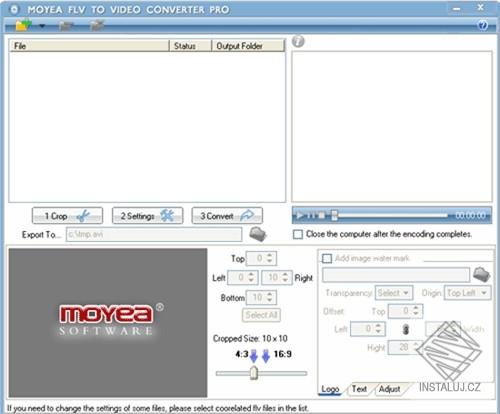
Task: Sort the list by File column
Action: click(89, 46)
